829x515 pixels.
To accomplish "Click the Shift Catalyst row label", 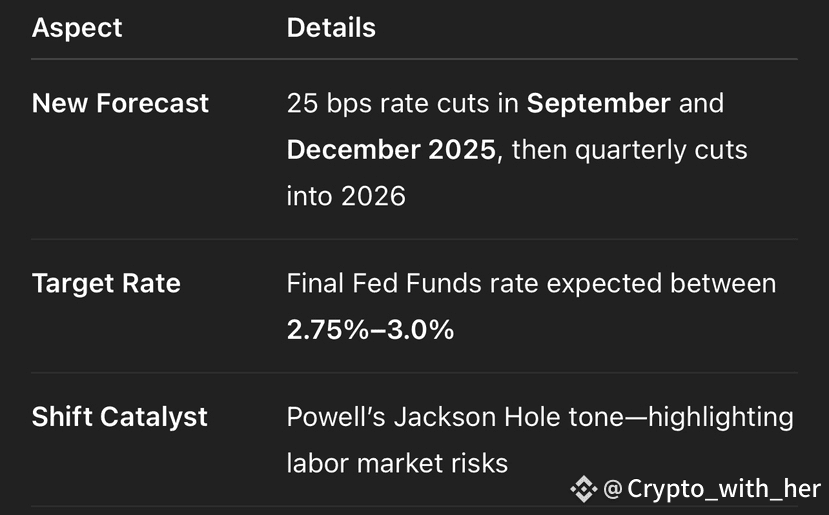I will (119, 417).
